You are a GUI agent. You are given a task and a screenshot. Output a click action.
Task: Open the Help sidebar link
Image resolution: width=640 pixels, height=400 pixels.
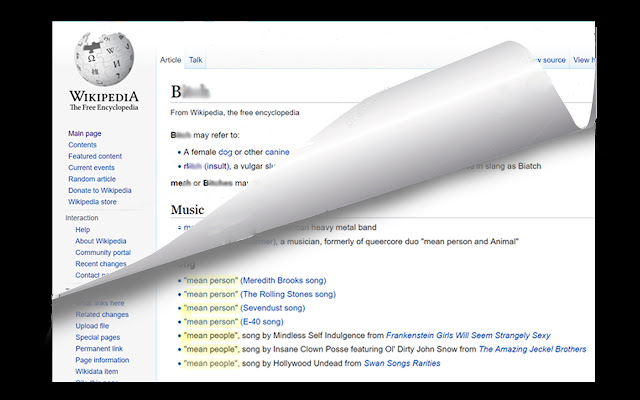click(x=82, y=230)
